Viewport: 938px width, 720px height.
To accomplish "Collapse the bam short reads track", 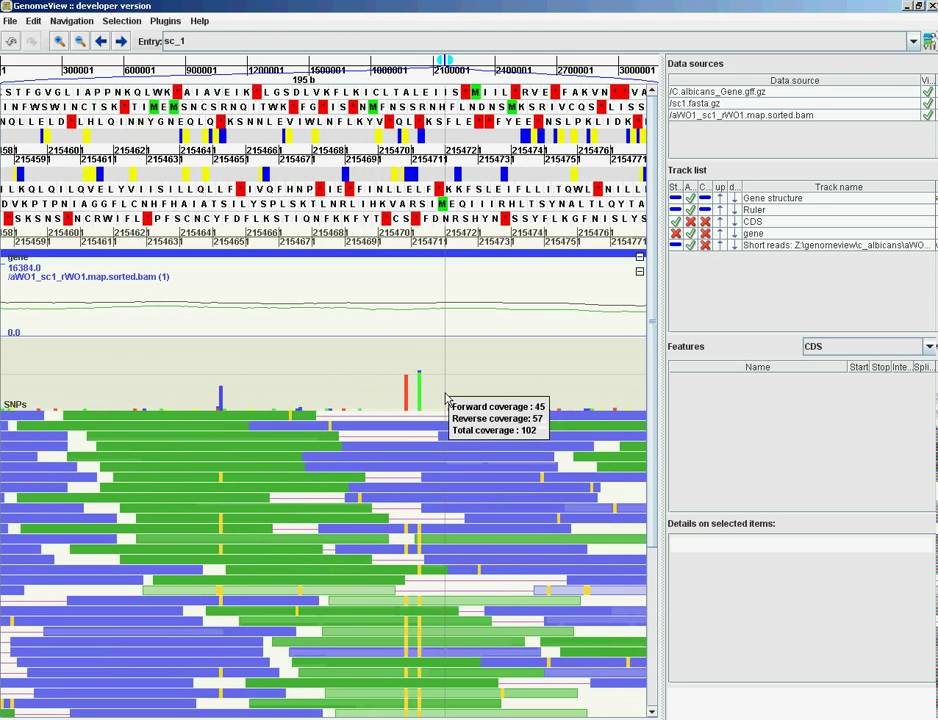I will click(x=639, y=271).
